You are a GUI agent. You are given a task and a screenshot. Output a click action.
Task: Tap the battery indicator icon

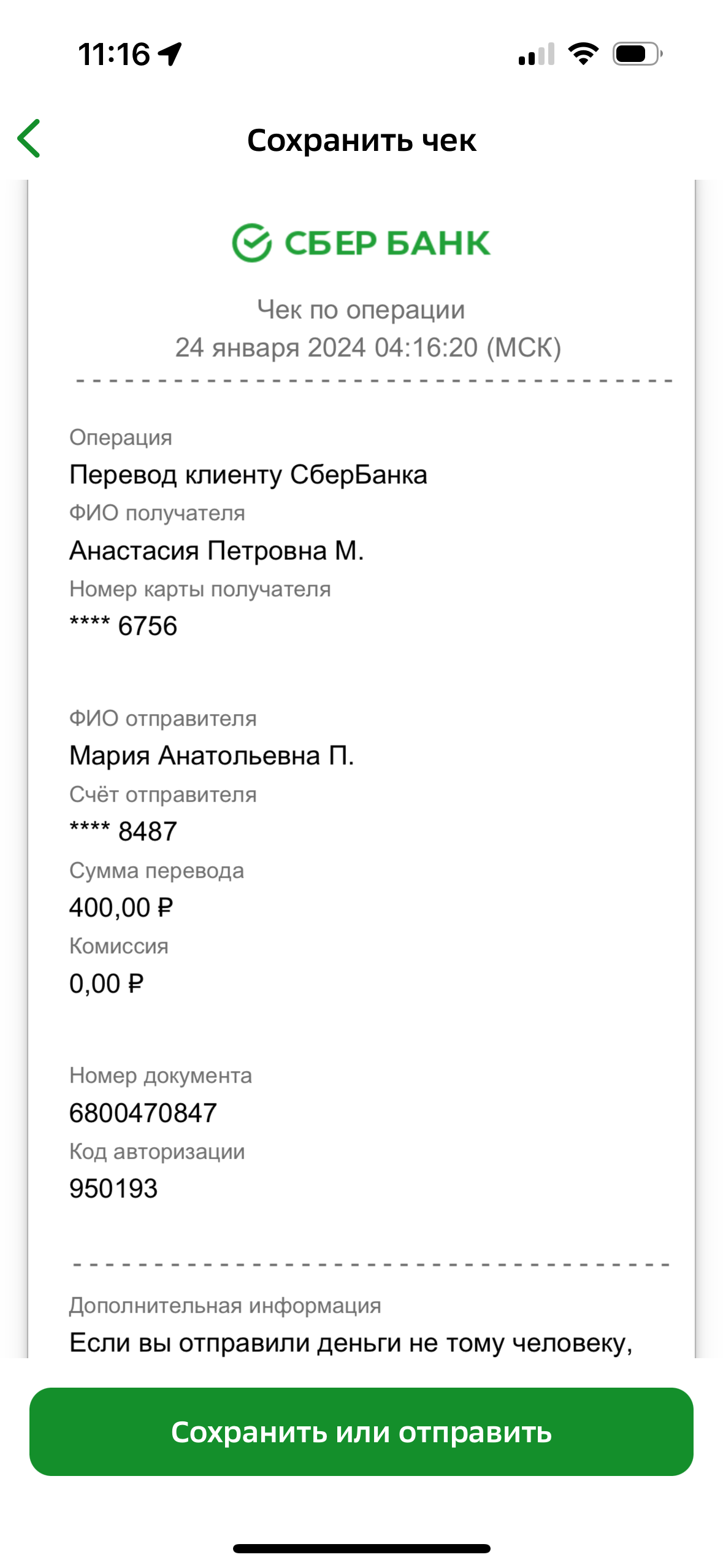pos(637,54)
